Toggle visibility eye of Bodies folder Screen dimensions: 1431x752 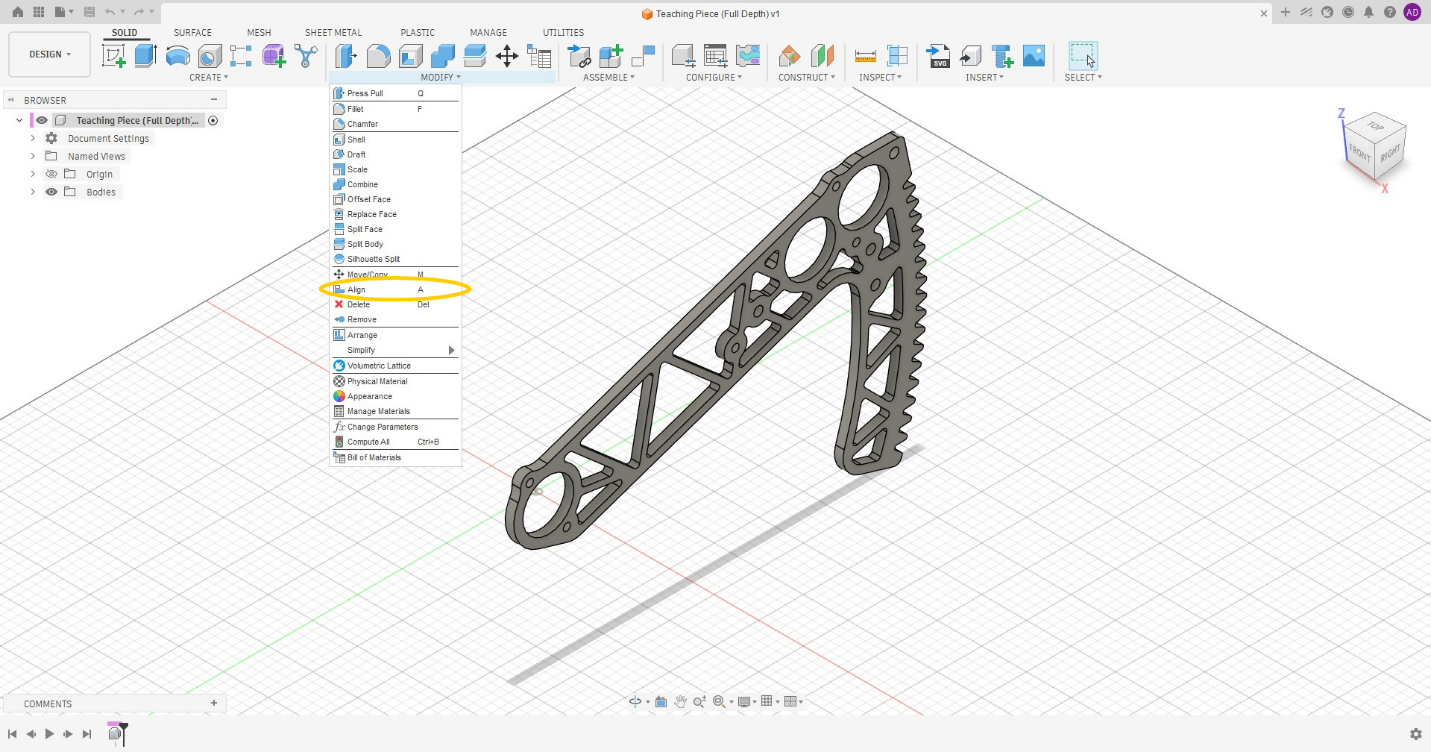tap(52, 192)
